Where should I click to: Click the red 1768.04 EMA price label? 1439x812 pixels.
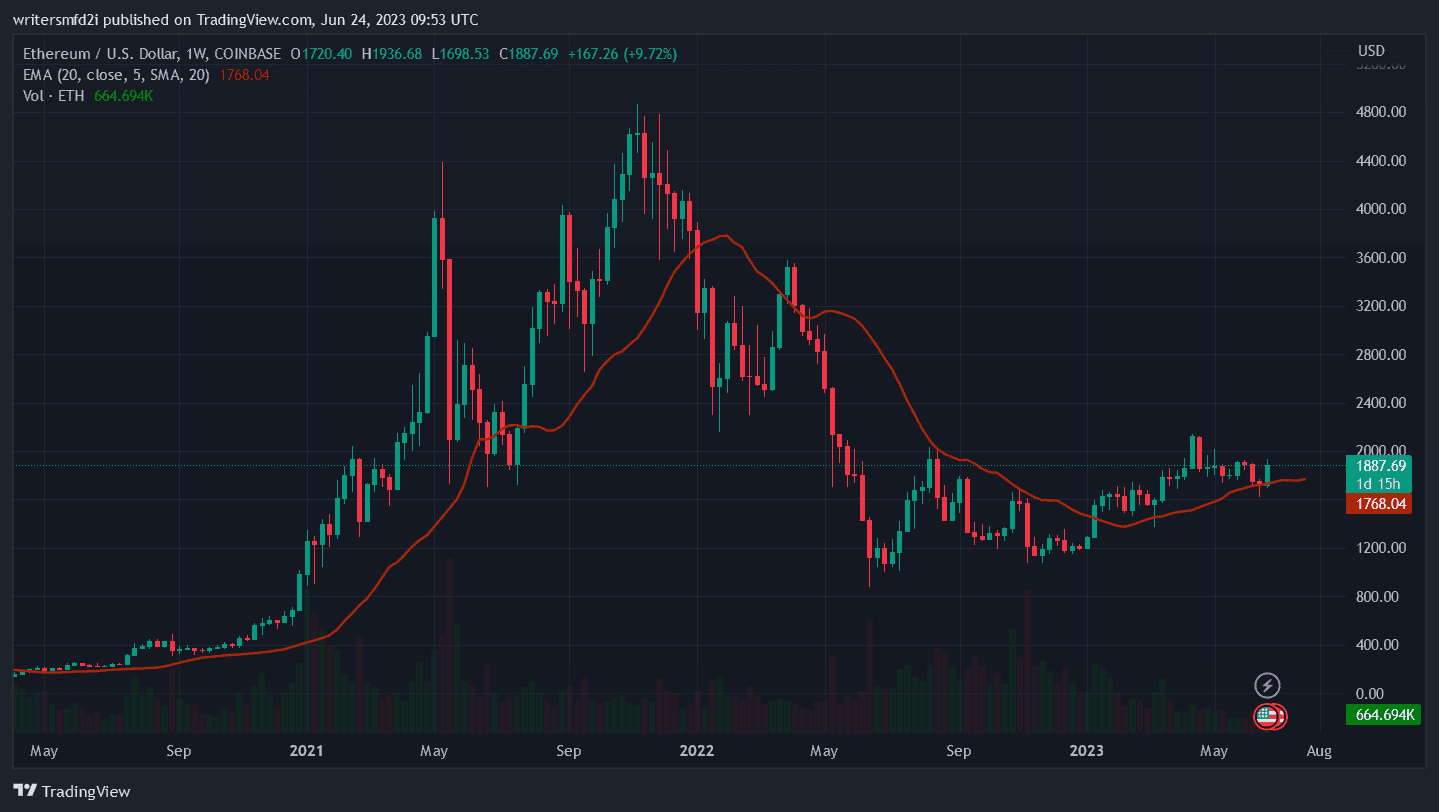[x=1381, y=505]
